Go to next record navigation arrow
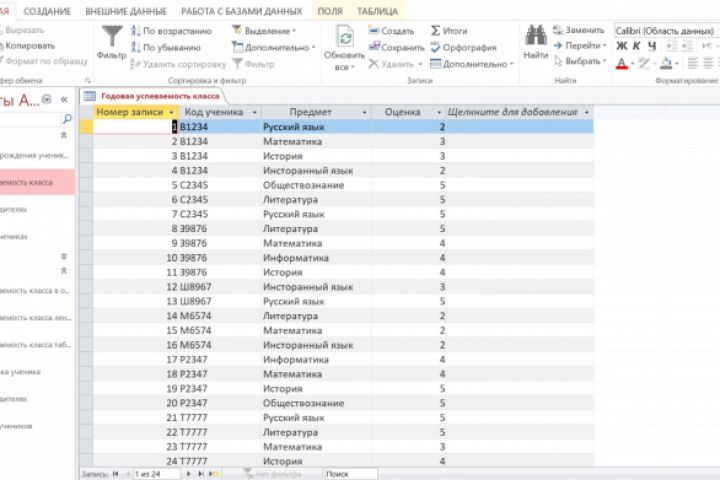Viewport: 720px width, 480px height. [188, 474]
